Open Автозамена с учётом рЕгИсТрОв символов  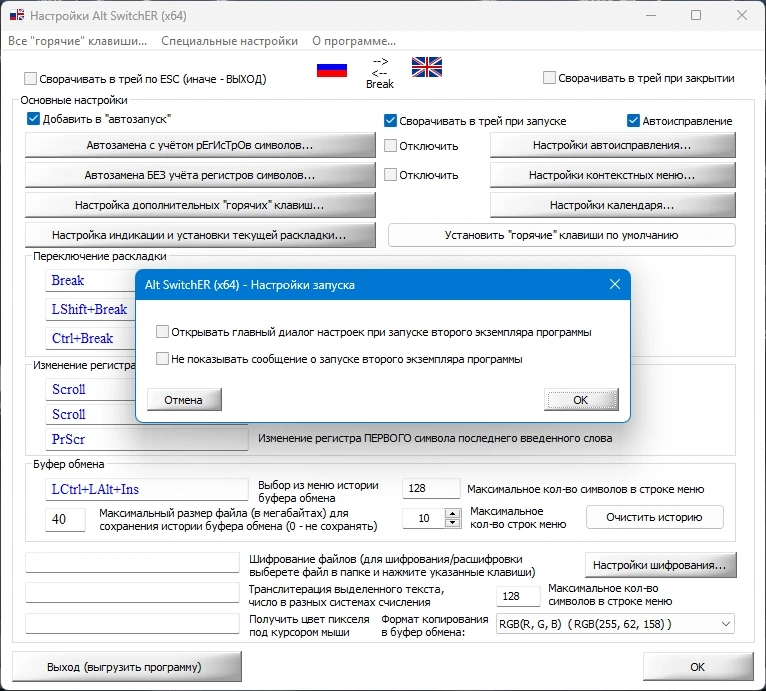click(200, 145)
